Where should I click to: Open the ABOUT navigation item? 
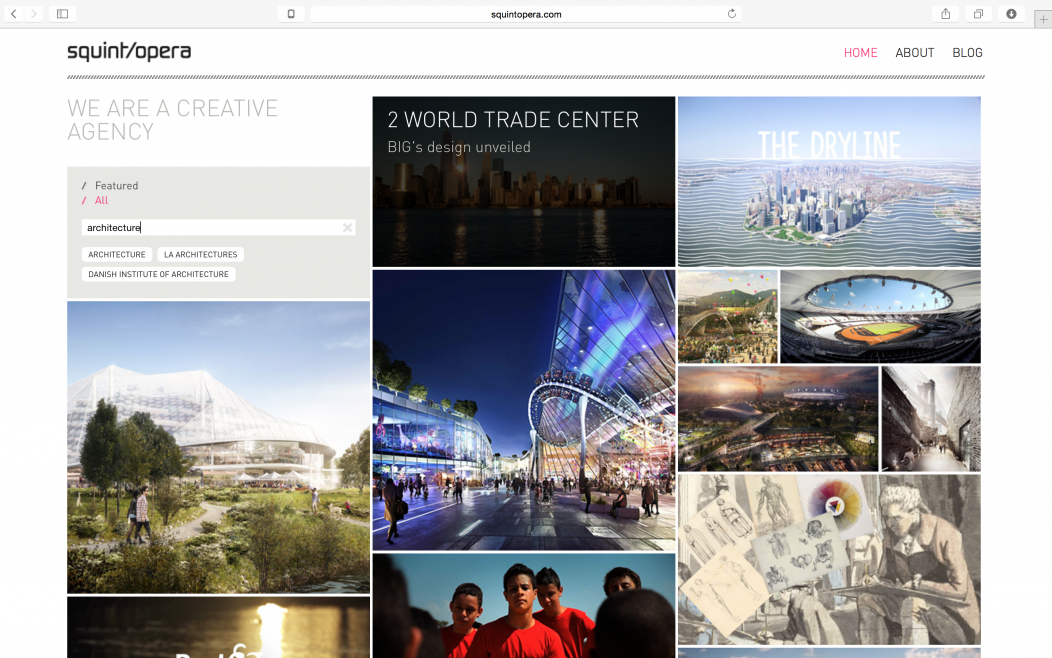coord(914,52)
